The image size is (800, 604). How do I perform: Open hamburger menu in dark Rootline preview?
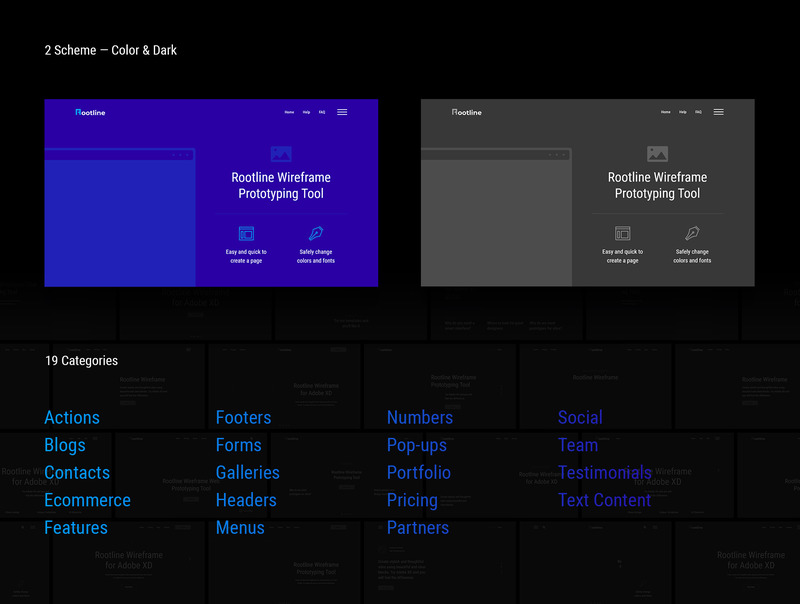(718, 112)
